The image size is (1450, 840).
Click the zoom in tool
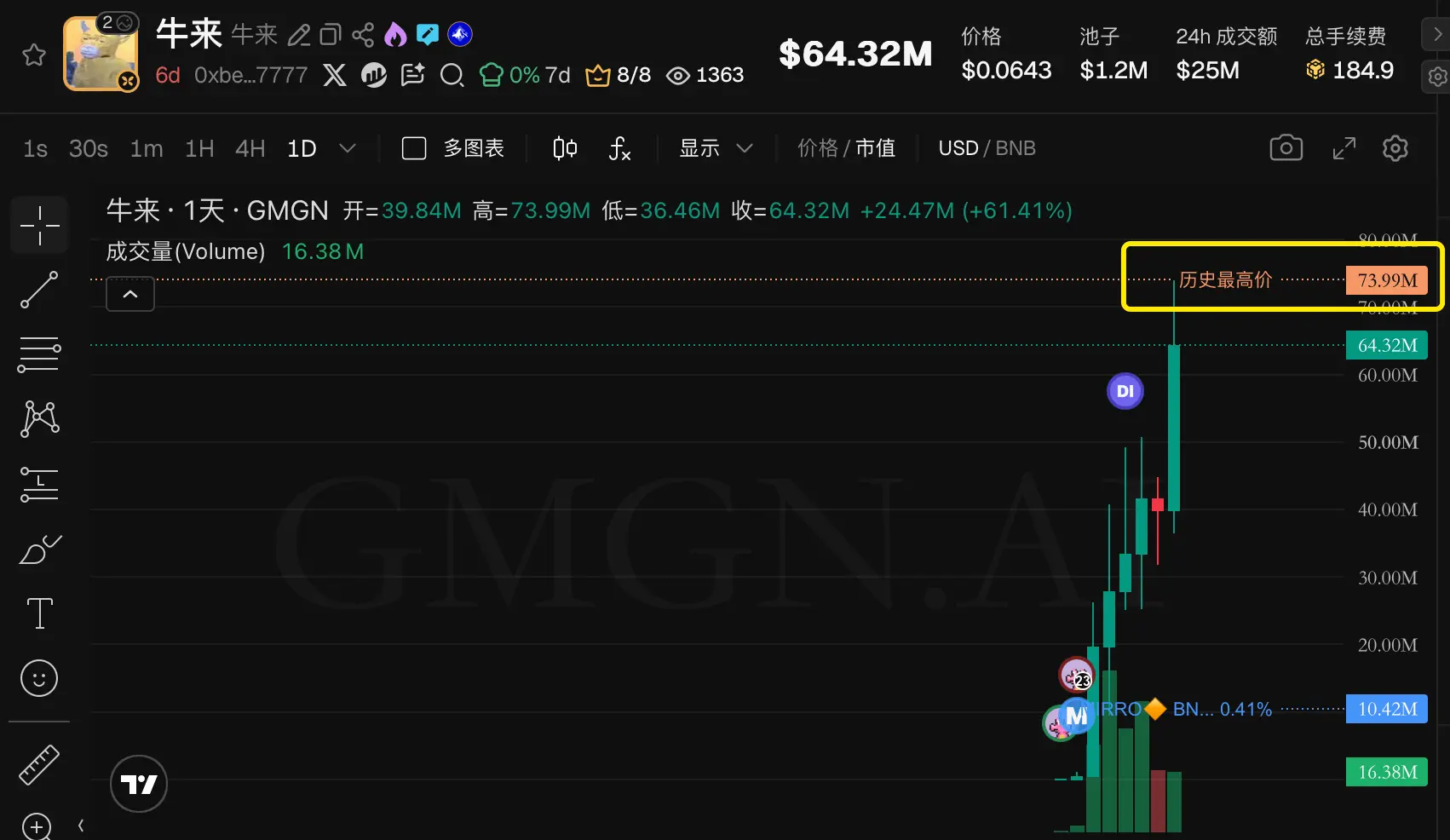(37, 826)
